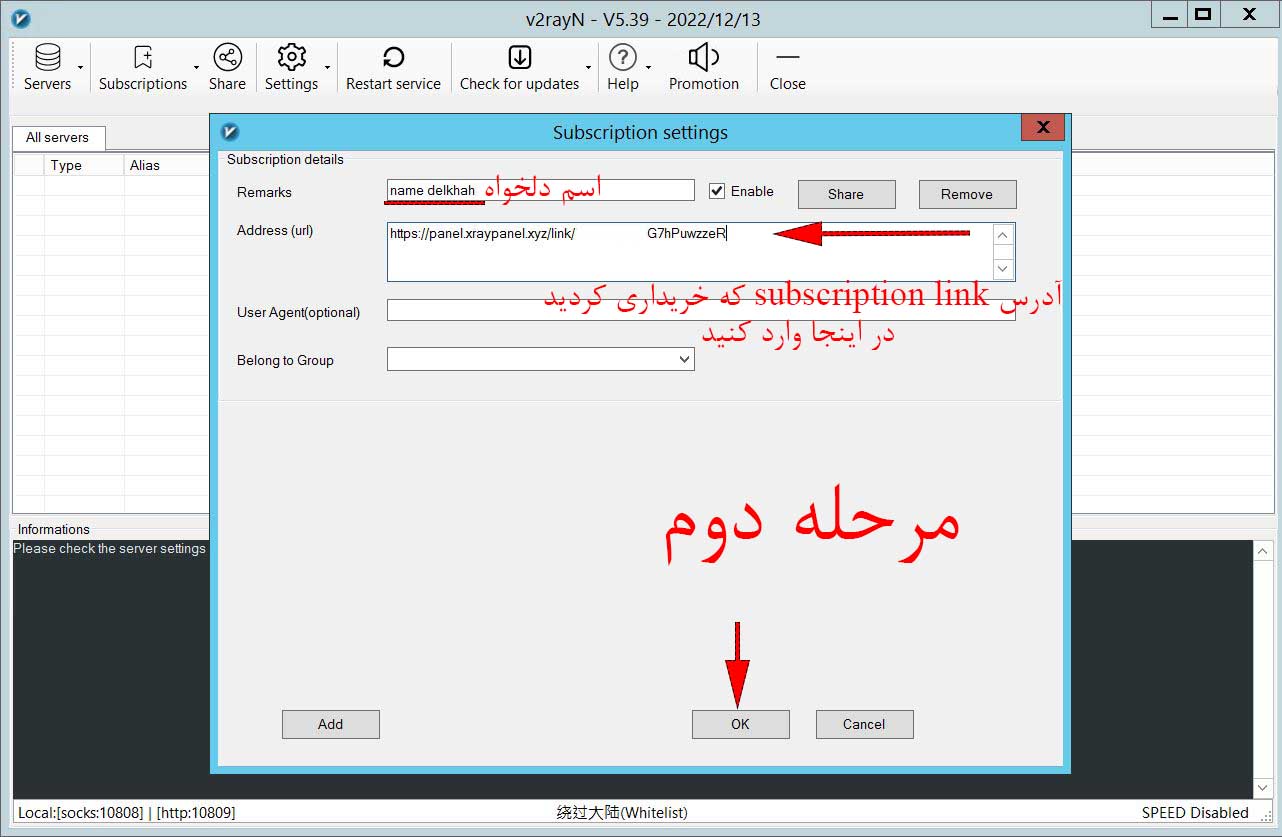Open the Settings gear icon
Image resolution: width=1282 pixels, height=837 pixels.
(x=291, y=57)
